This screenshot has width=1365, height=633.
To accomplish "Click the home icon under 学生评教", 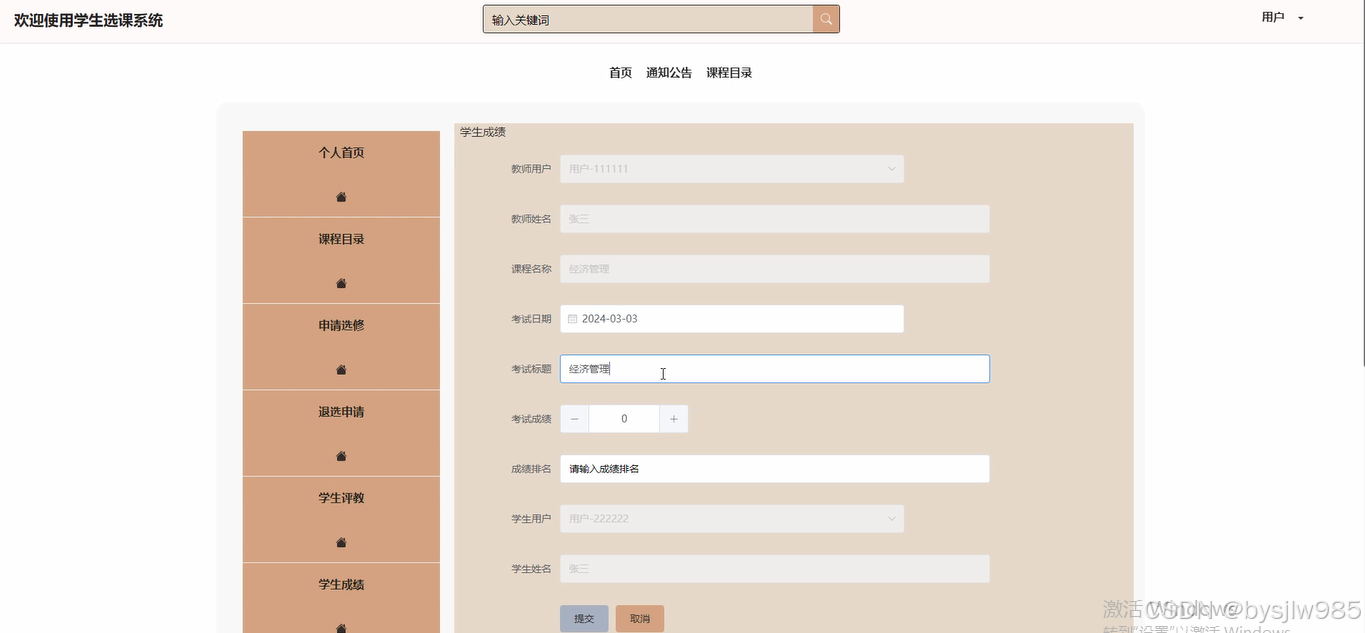I will pyautogui.click(x=340, y=541).
